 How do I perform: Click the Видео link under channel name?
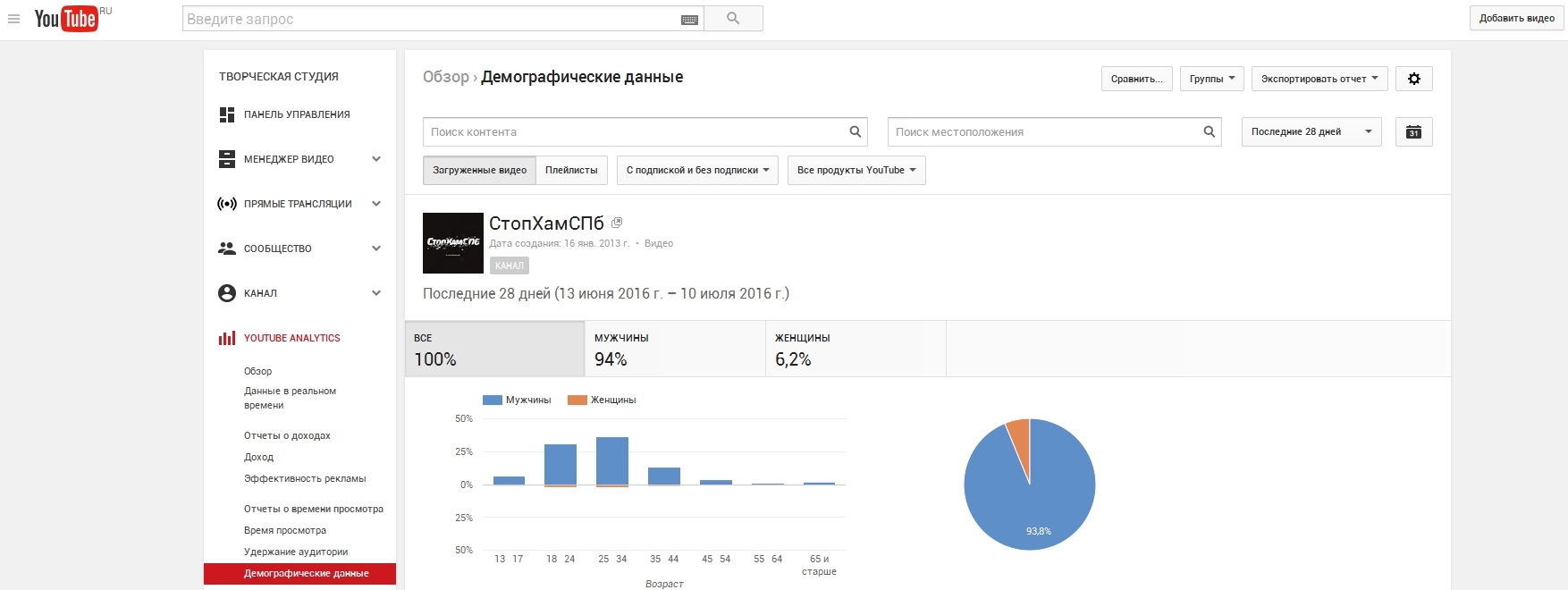coord(659,243)
